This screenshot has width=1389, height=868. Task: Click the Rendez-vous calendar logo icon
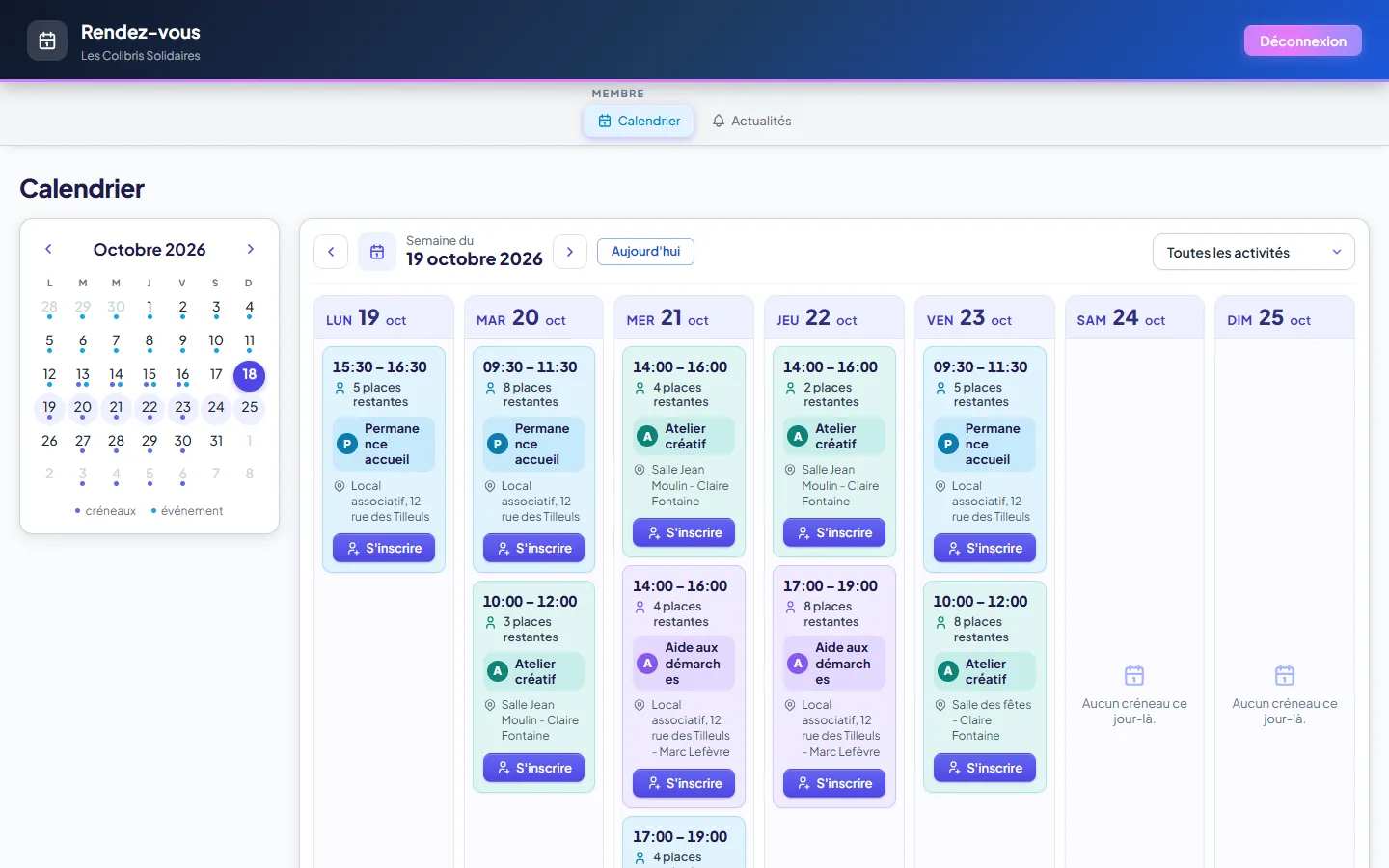pyautogui.click(x=47, y=41)
